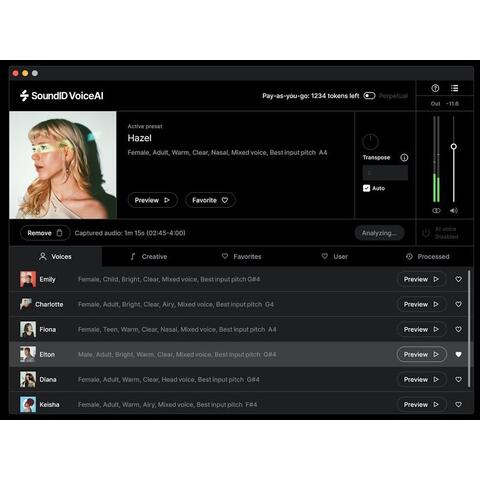Screen dimensions: 480x480
Task: Switch to the Voices tab
Action: (55, 256)
